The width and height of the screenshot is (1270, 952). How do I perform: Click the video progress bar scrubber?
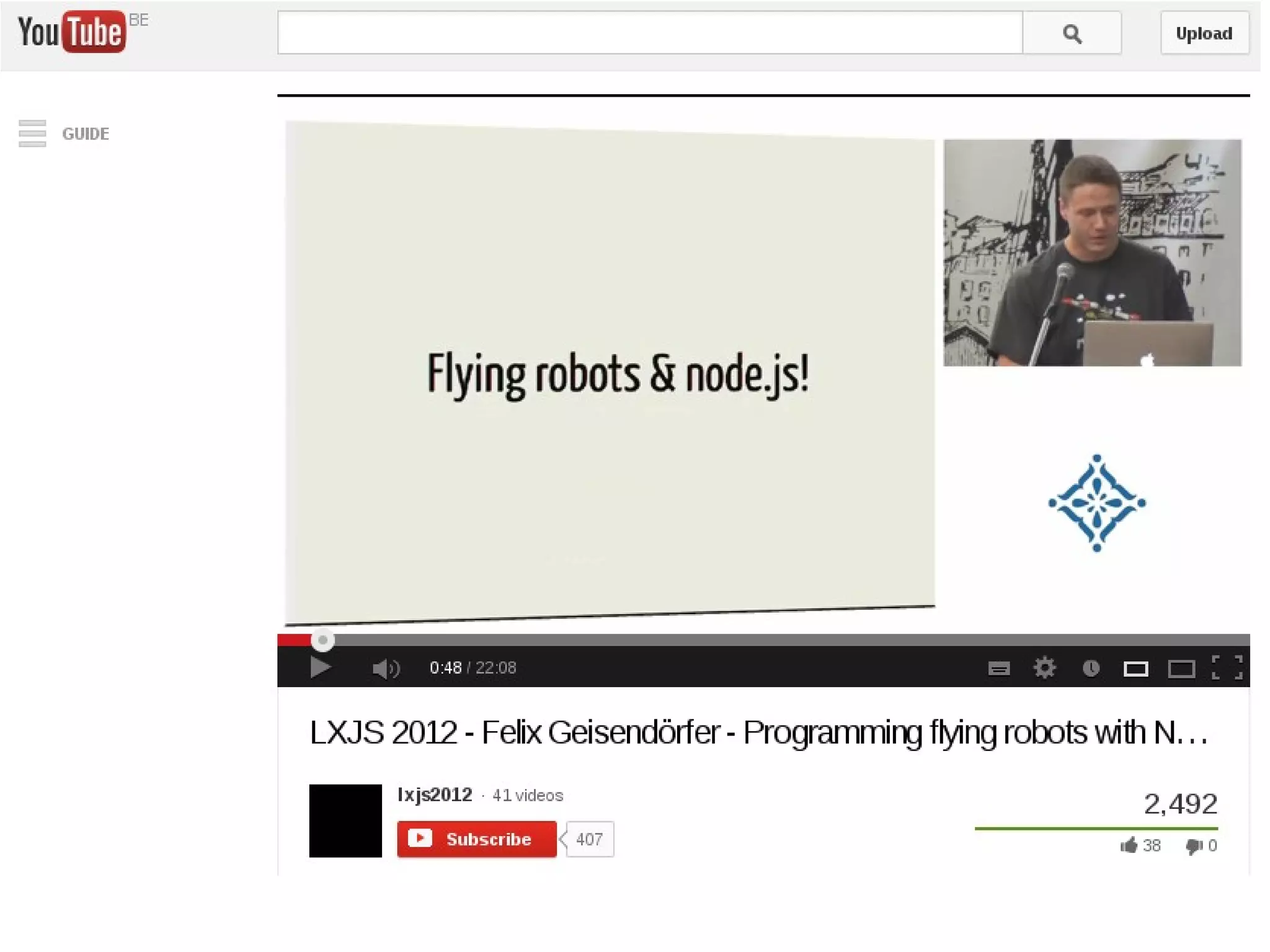(x=322, y=639)
